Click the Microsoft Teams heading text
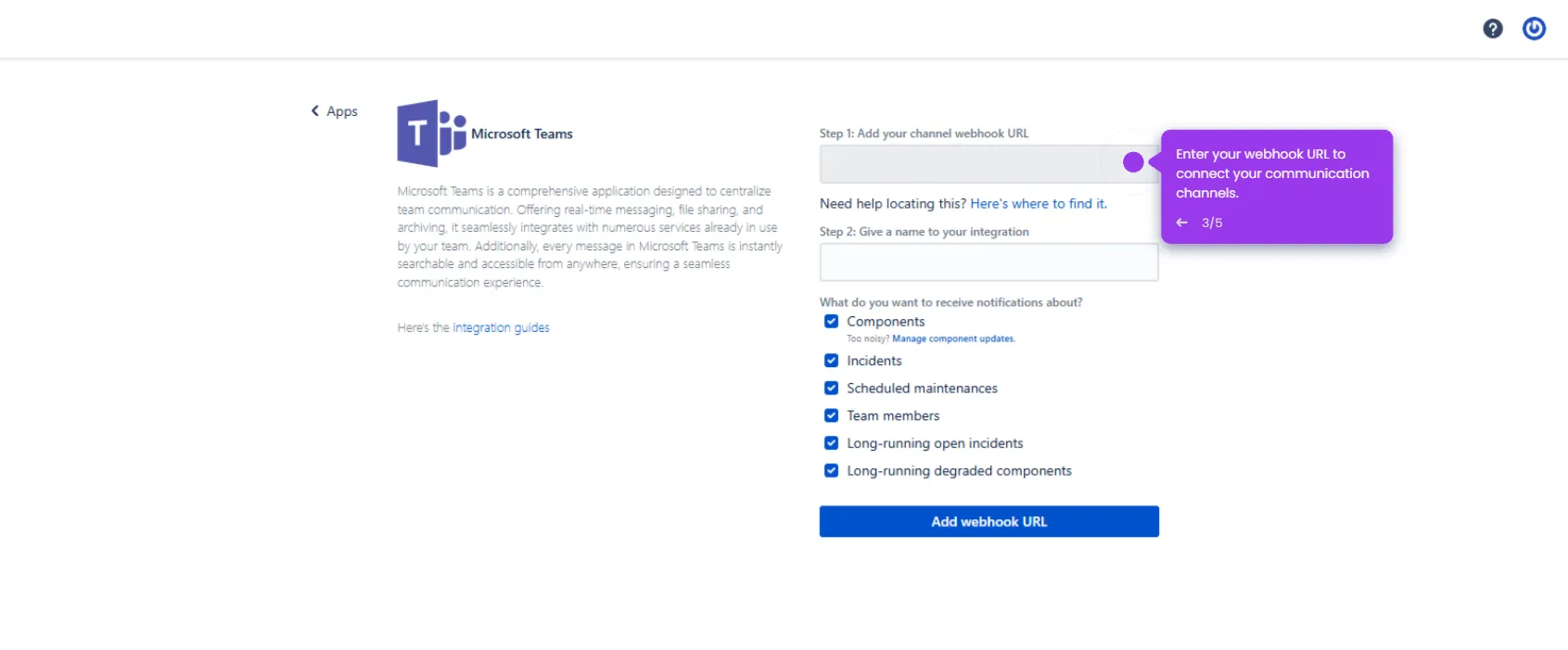Screen dimensions: 1568x650 tap(522, 134)
